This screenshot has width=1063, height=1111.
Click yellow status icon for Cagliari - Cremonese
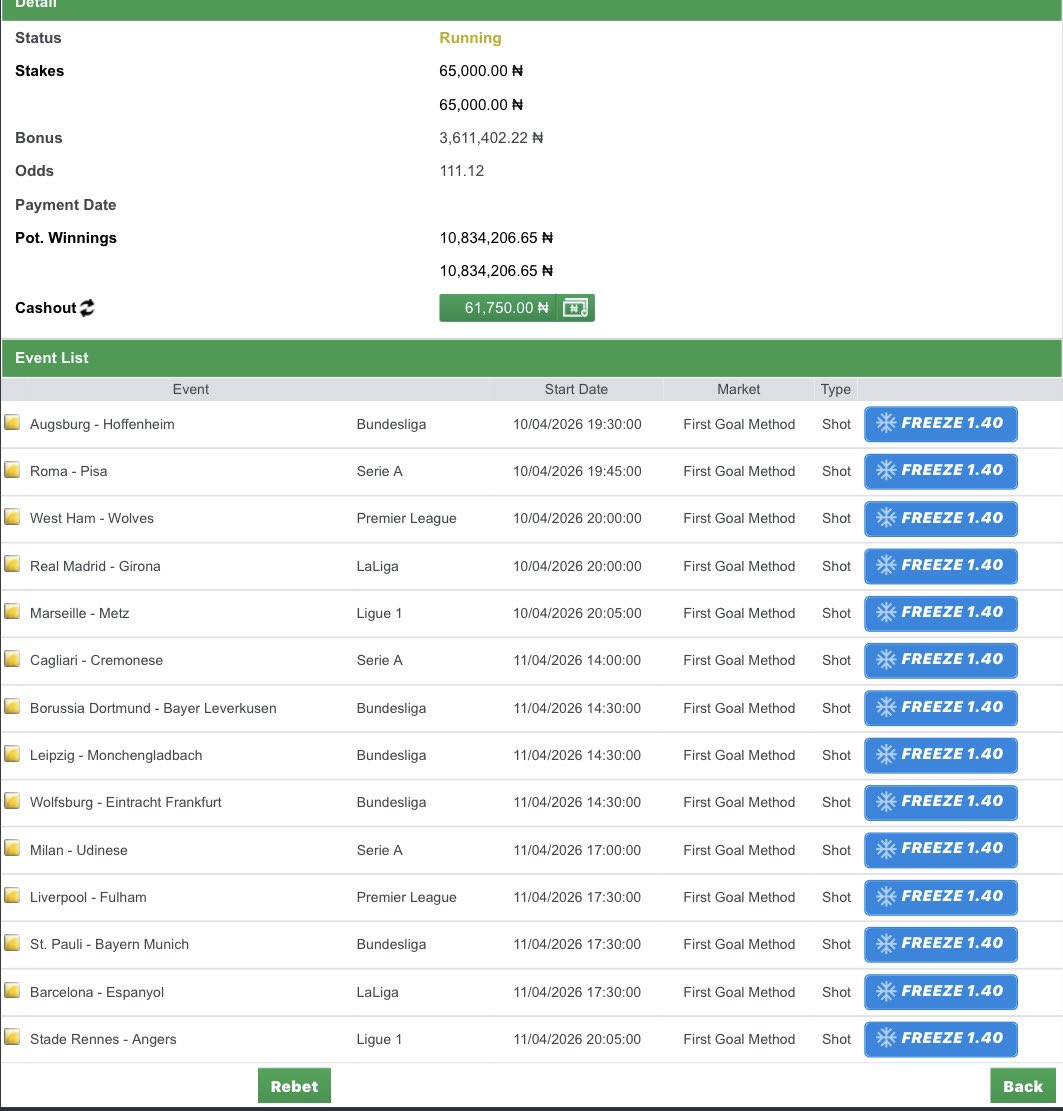pos(12,659)
